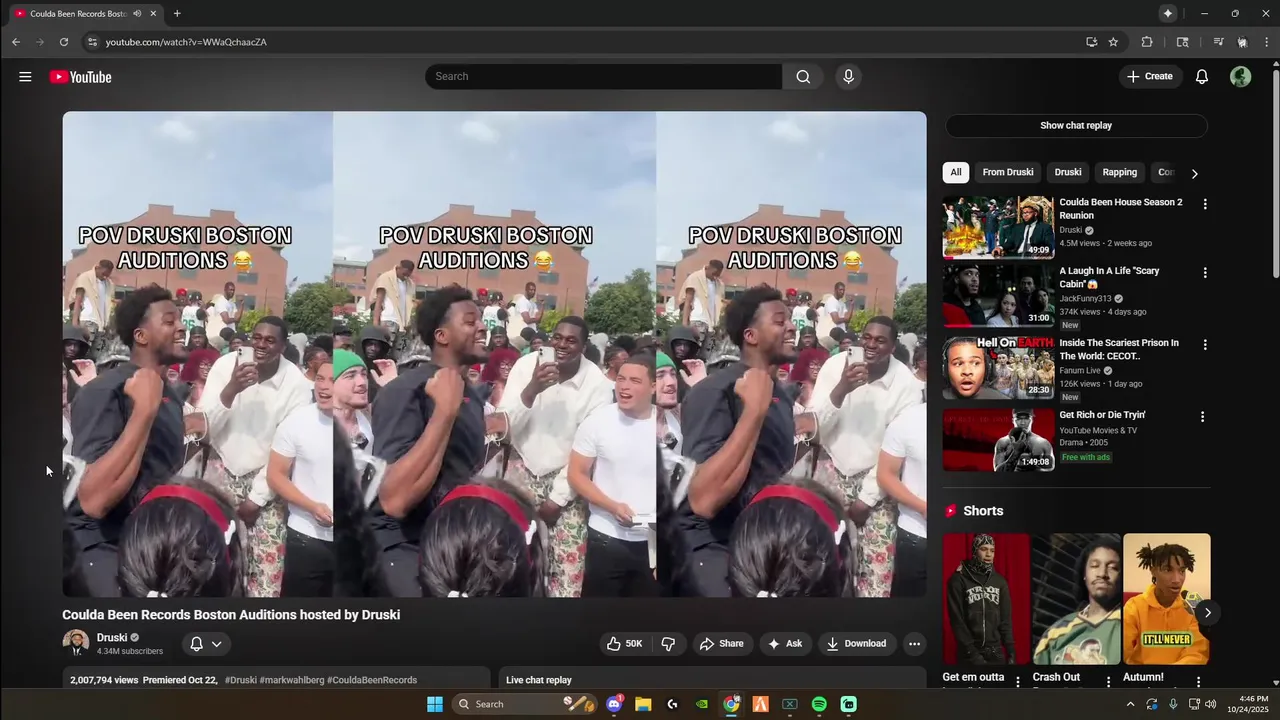Open side search icon in Chrome toolbar
This screenshot has width=1280, height=720.
coord(1182,42)
